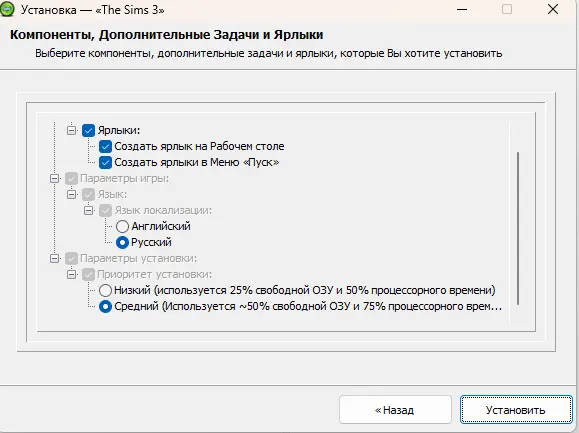Toggle the Ярлыки group checkbox

click(x=89, y=130)
